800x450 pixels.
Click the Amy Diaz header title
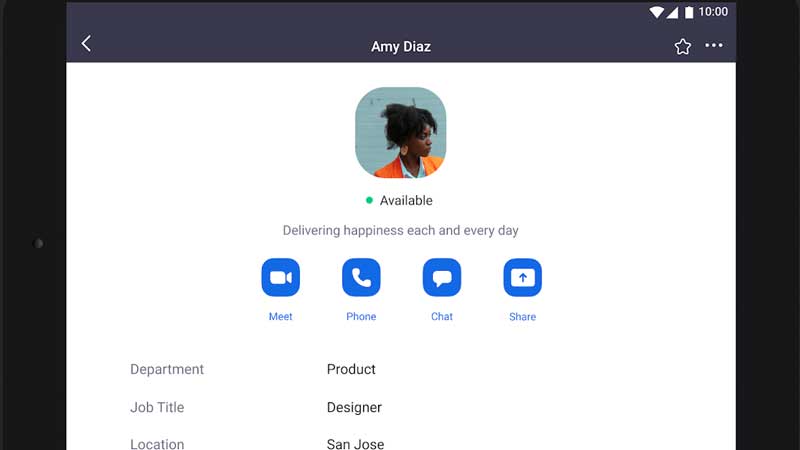click(401, 46)
